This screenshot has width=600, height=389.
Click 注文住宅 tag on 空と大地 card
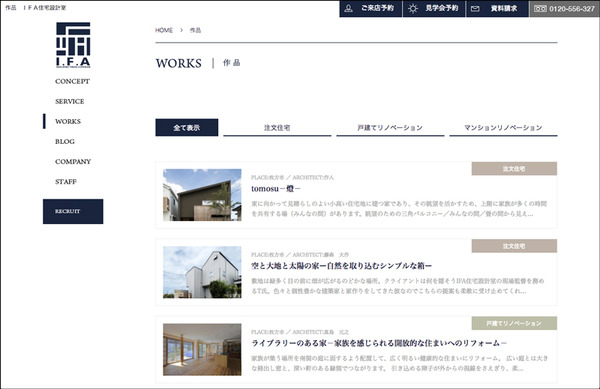click(x=514, y=246)
